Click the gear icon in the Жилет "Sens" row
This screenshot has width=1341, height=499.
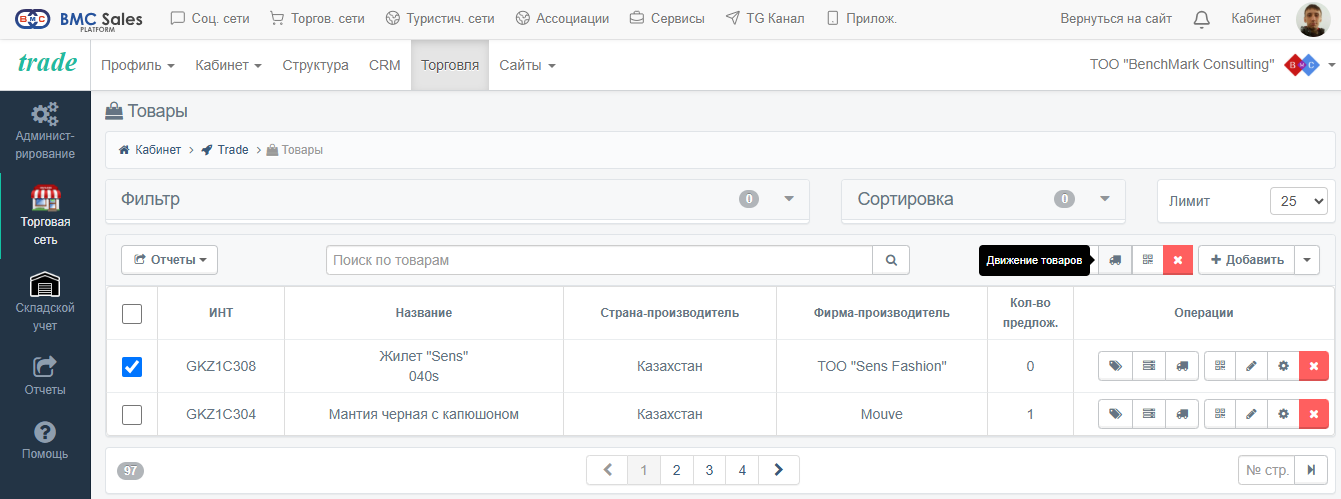[1283, 366]
